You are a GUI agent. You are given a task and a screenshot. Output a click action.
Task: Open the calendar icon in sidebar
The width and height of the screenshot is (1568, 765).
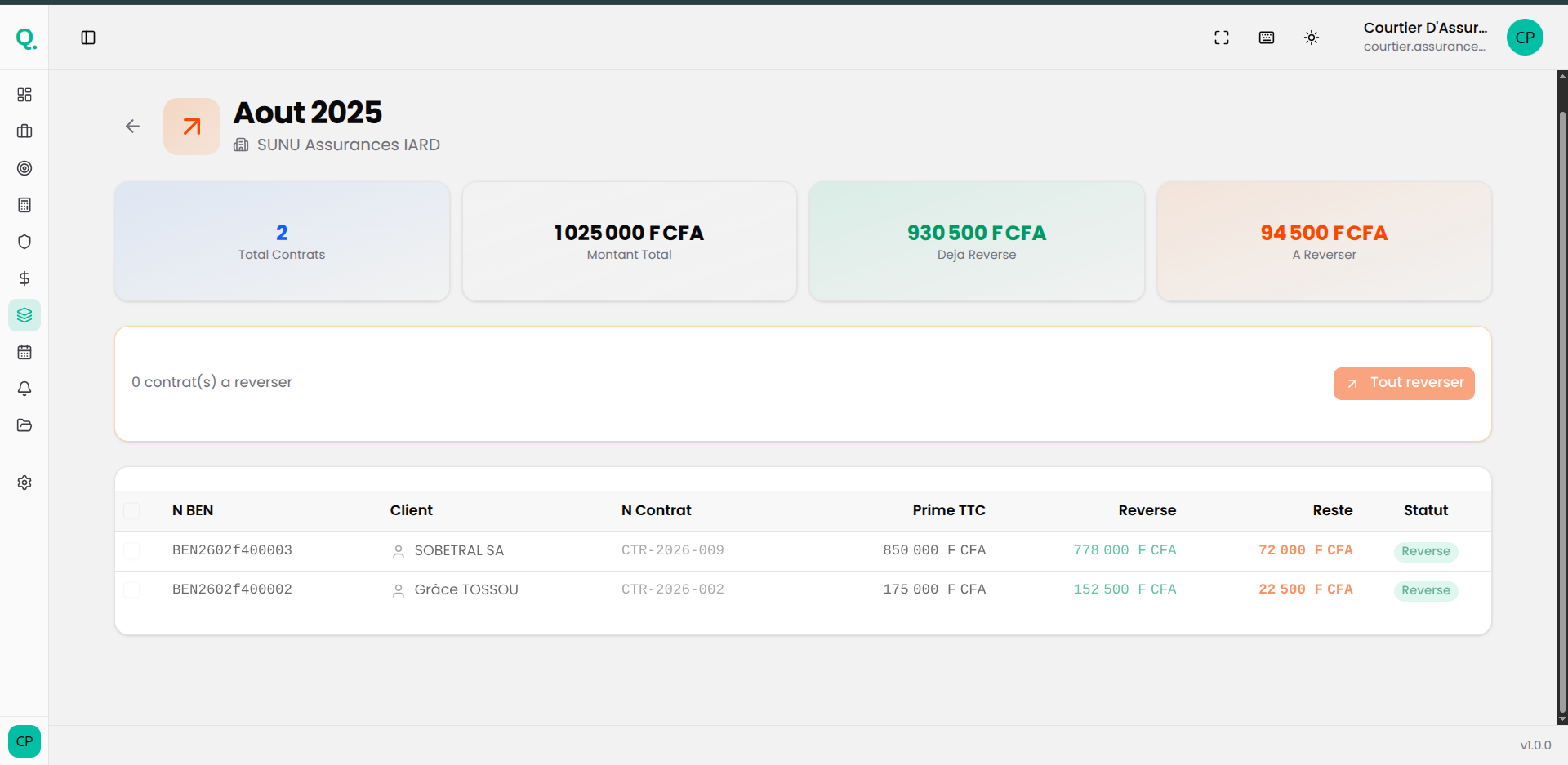[x=24, y=352]
